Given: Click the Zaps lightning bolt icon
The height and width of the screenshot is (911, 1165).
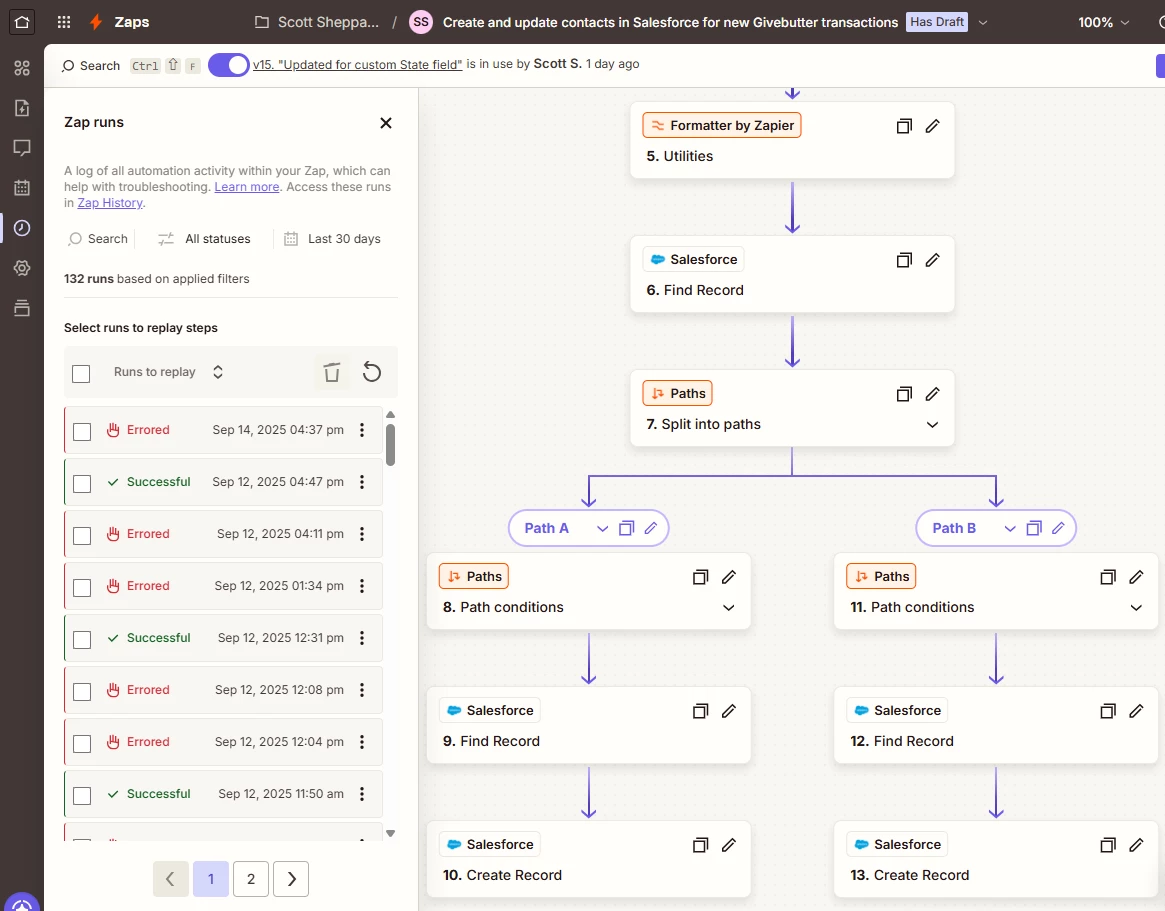Looking at the screenshot, I should [96, 22].
